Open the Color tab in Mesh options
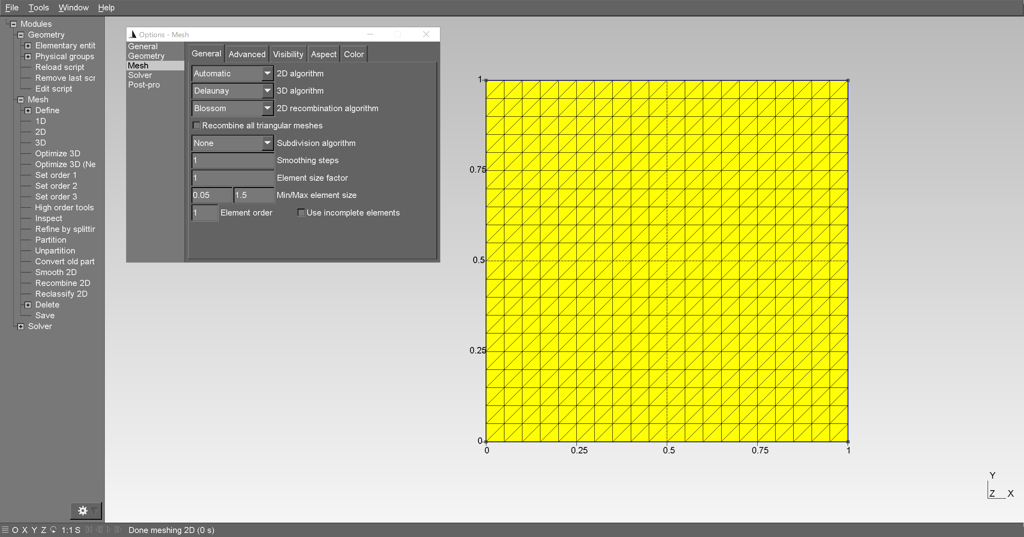Screen dimensions: 1024x537 point(354,54)
